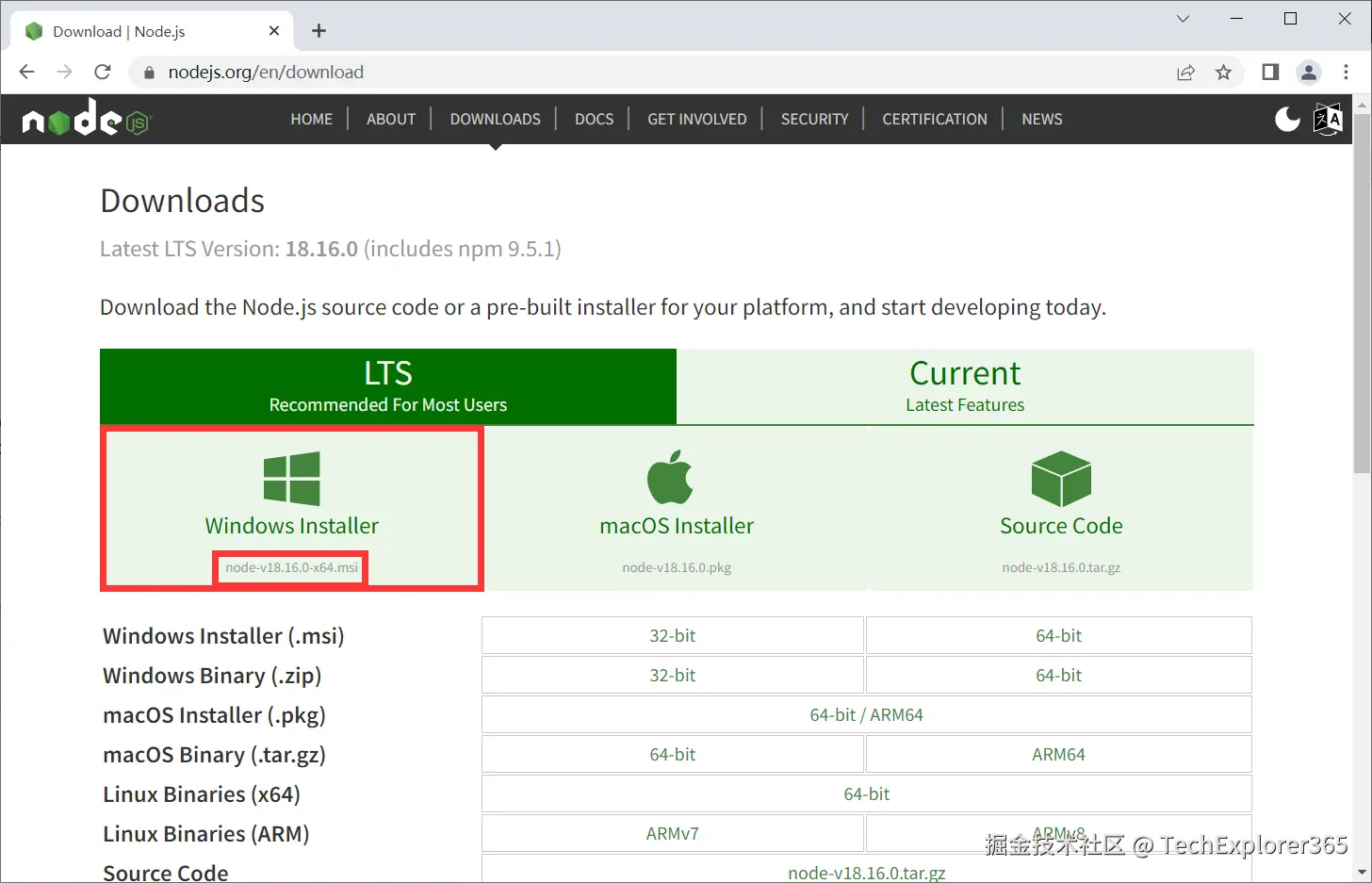Open the ABOUT nav item

click(391, 119)
